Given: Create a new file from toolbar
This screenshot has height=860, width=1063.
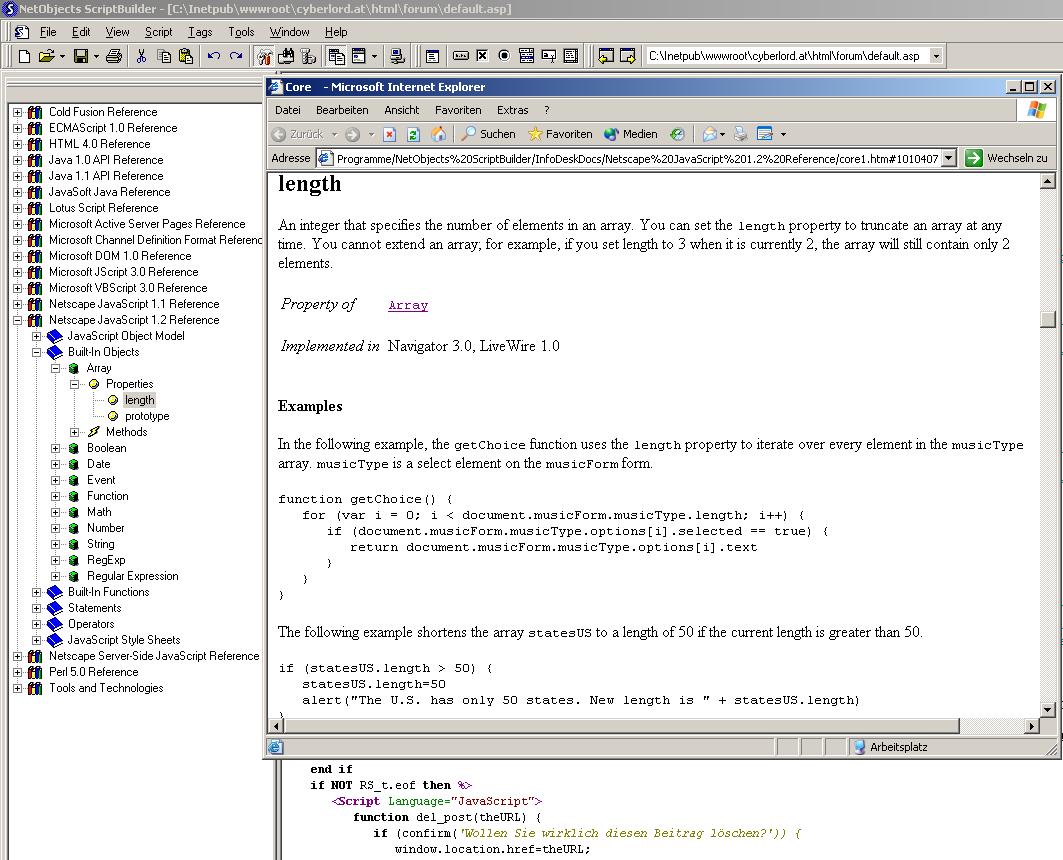Looking at the screenshot, I should point(25,56).
